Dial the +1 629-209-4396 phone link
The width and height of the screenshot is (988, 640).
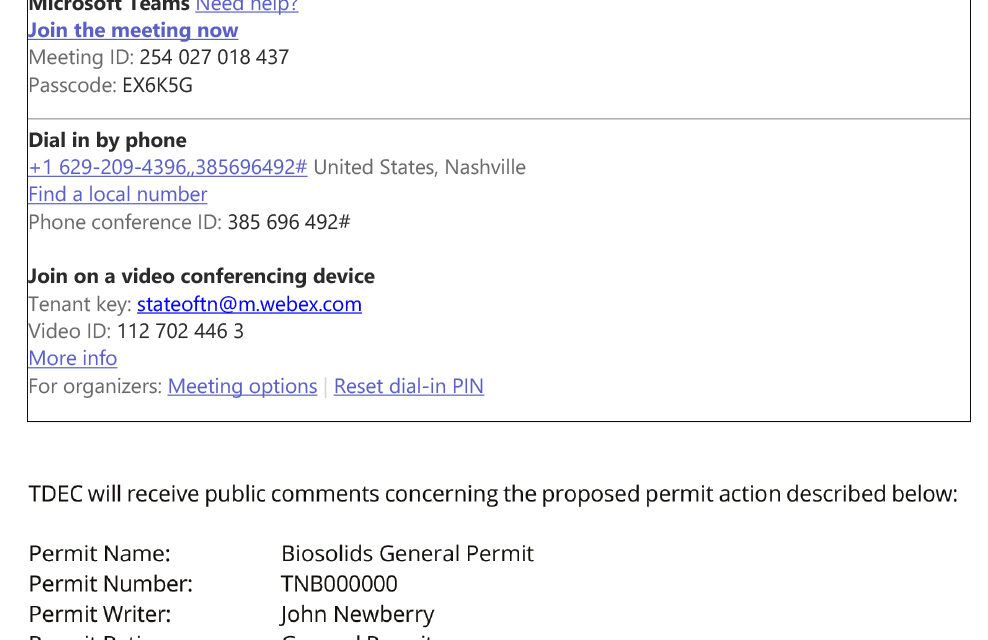point(168,167)
